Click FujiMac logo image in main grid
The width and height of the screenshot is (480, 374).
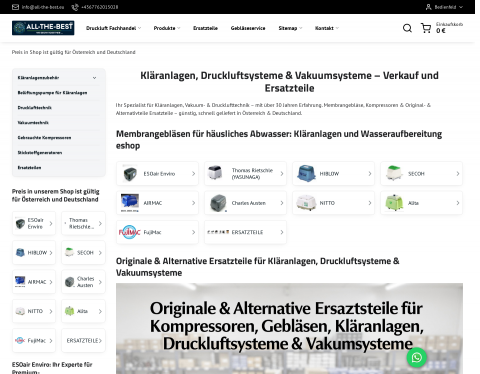point(130,232)
